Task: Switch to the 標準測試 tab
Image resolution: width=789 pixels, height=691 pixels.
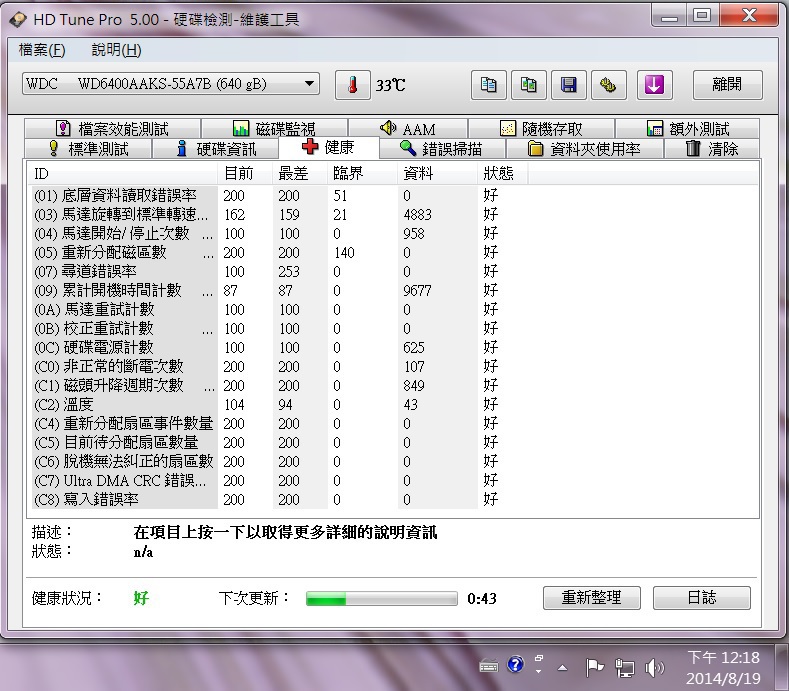Action: [x=88, y=148]
